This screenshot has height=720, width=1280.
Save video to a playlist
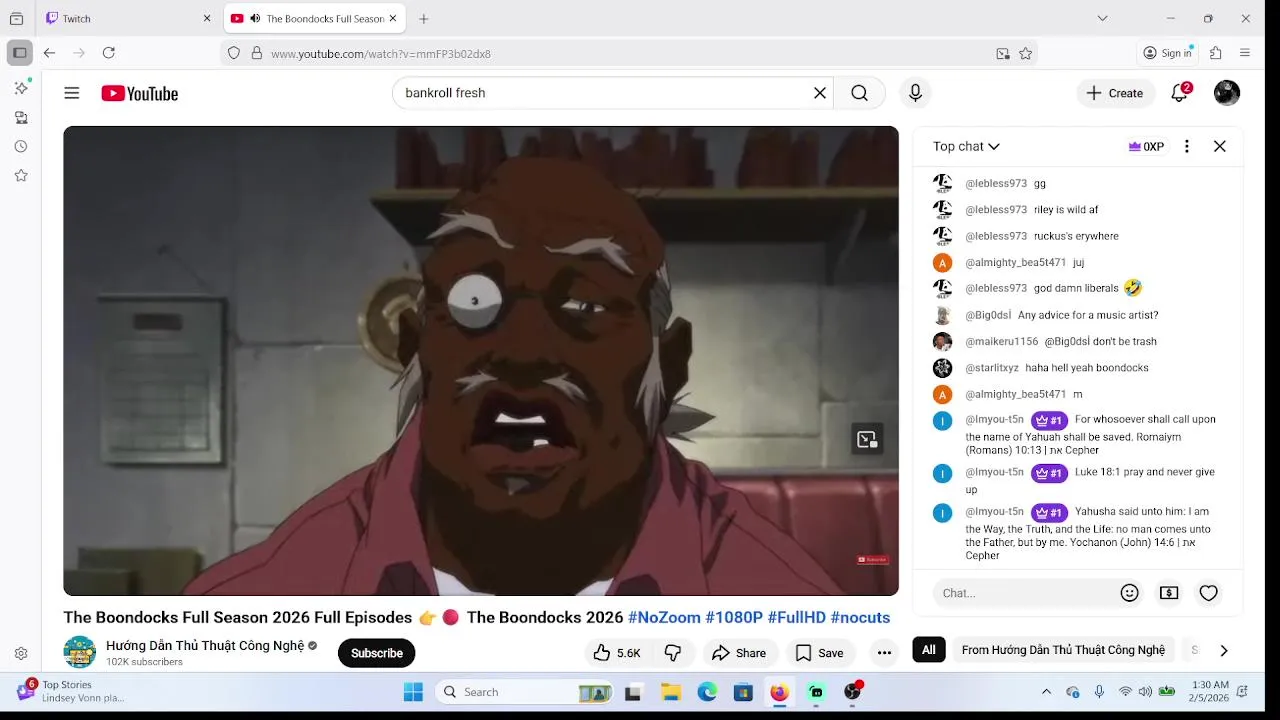(819, 653)
